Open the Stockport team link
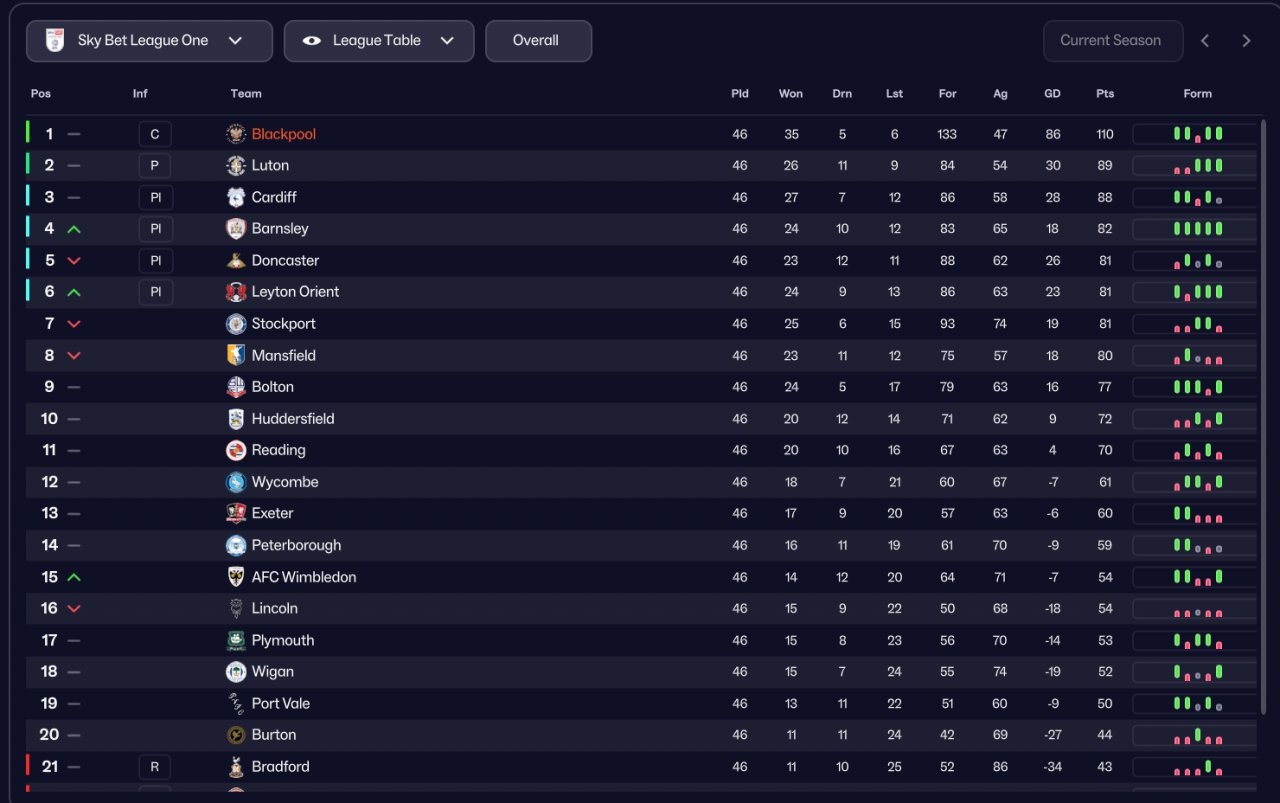Viewport: 1280px width, 803px height. [283, 324]
